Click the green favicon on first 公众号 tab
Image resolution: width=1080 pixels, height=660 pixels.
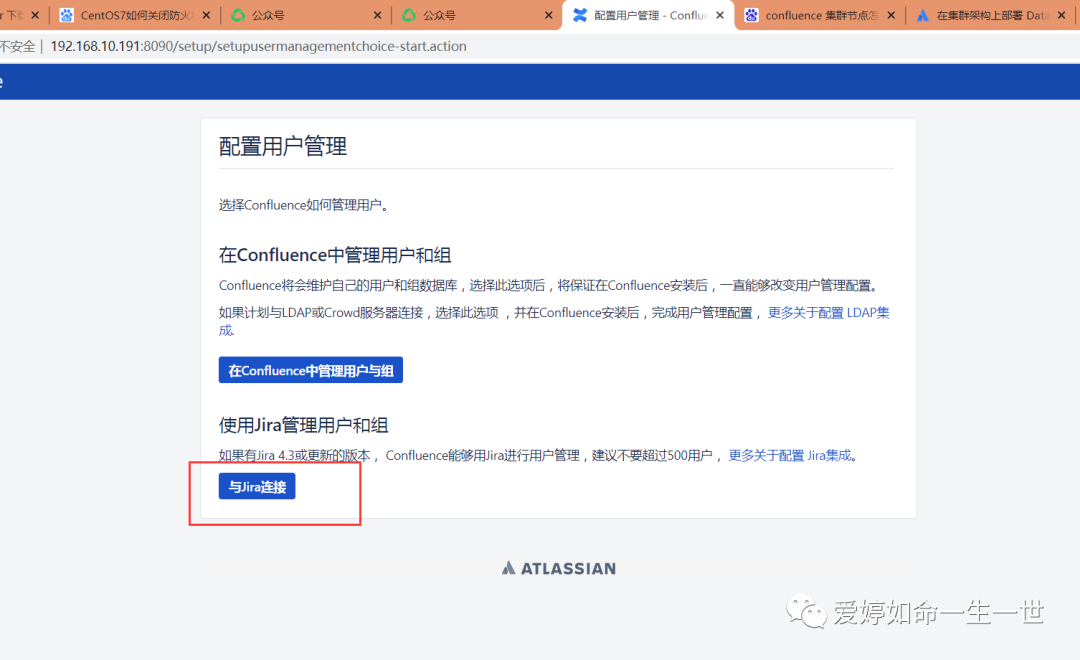pos(238,15)
